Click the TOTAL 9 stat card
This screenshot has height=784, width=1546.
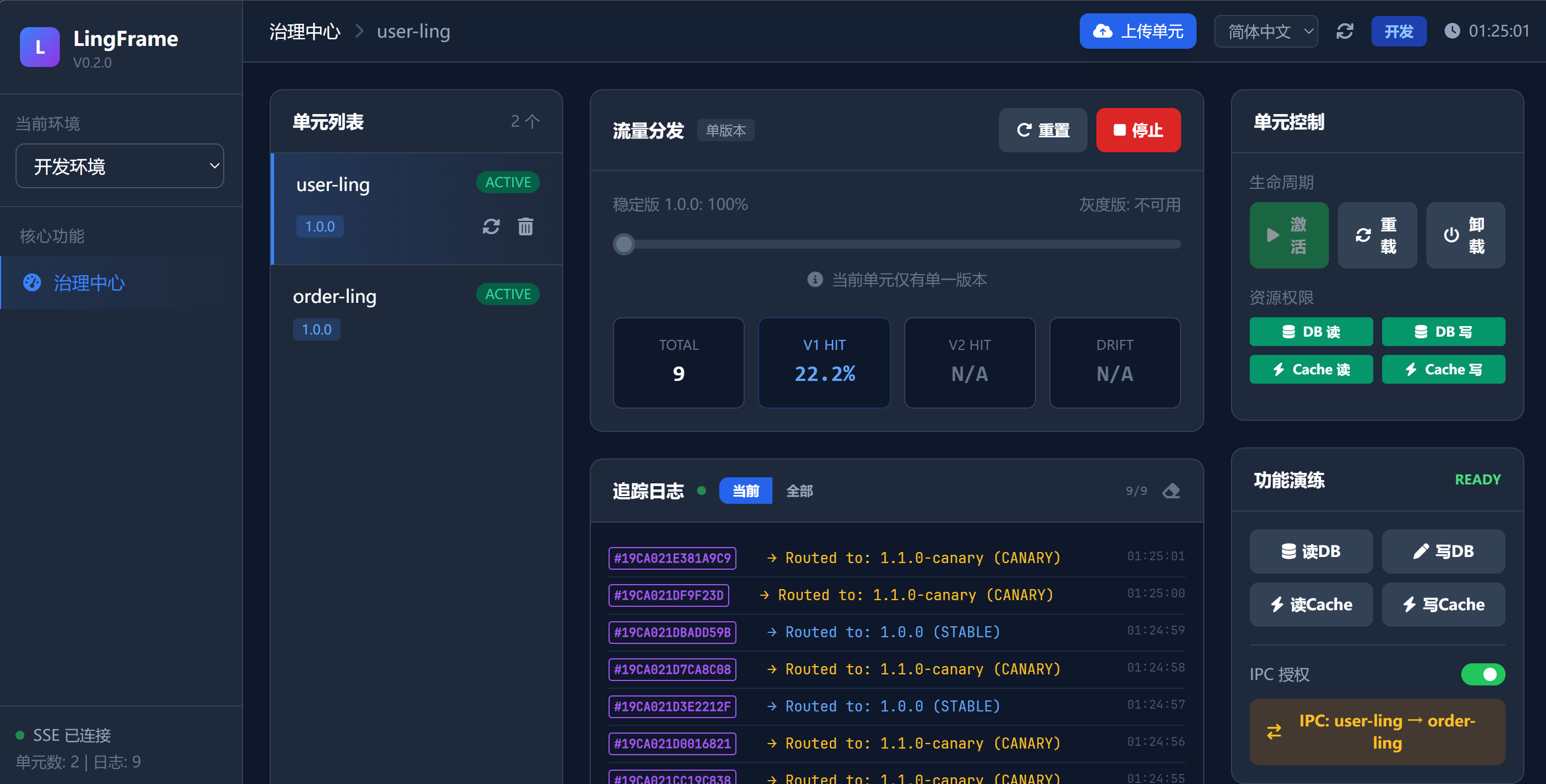(x=678, y=363)
